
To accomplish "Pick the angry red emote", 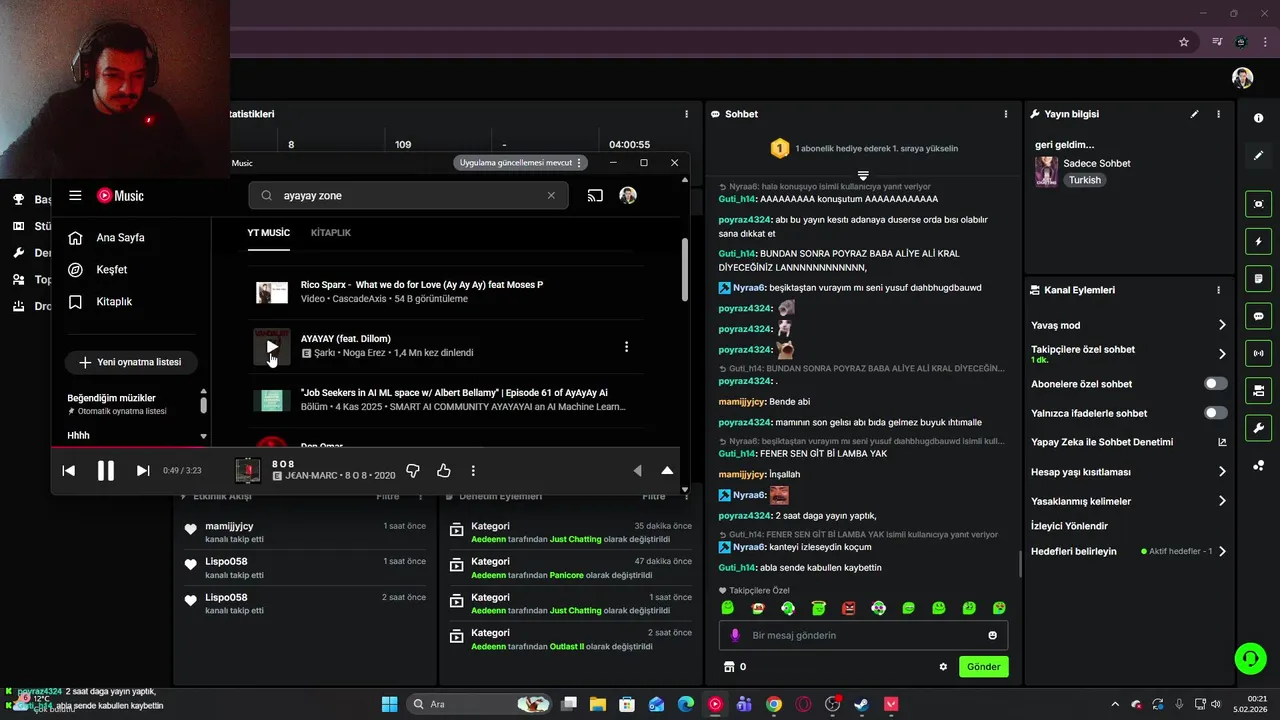I will [x=849, y=608].
